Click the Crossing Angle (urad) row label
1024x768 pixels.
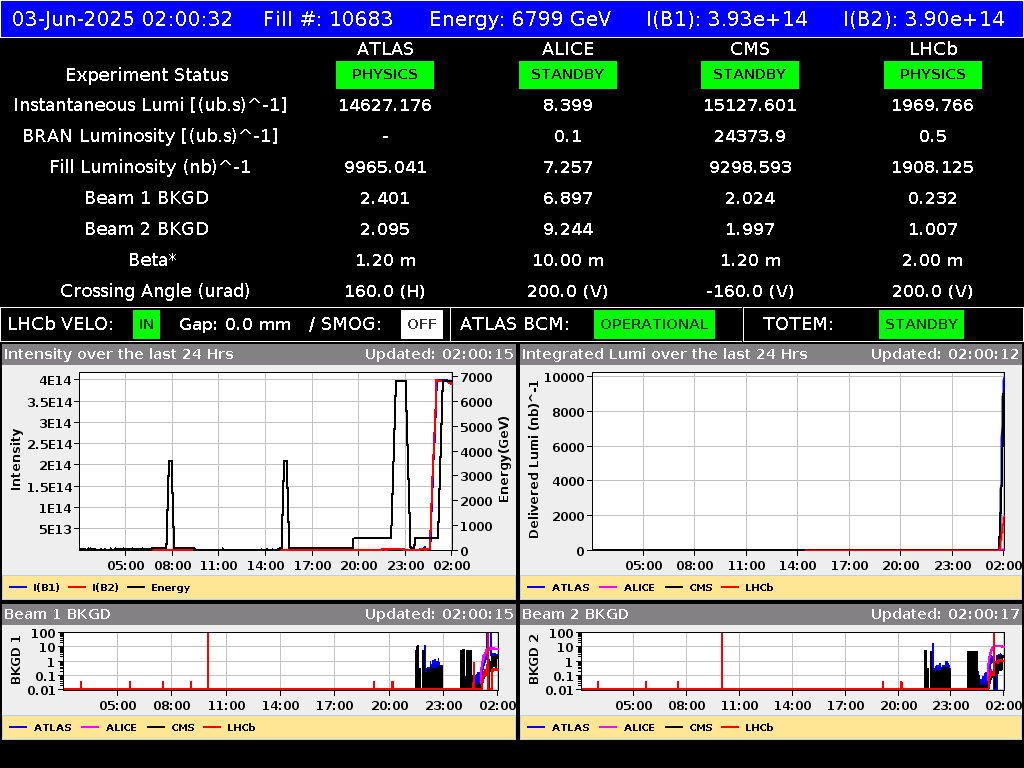(x=155, y=291)
